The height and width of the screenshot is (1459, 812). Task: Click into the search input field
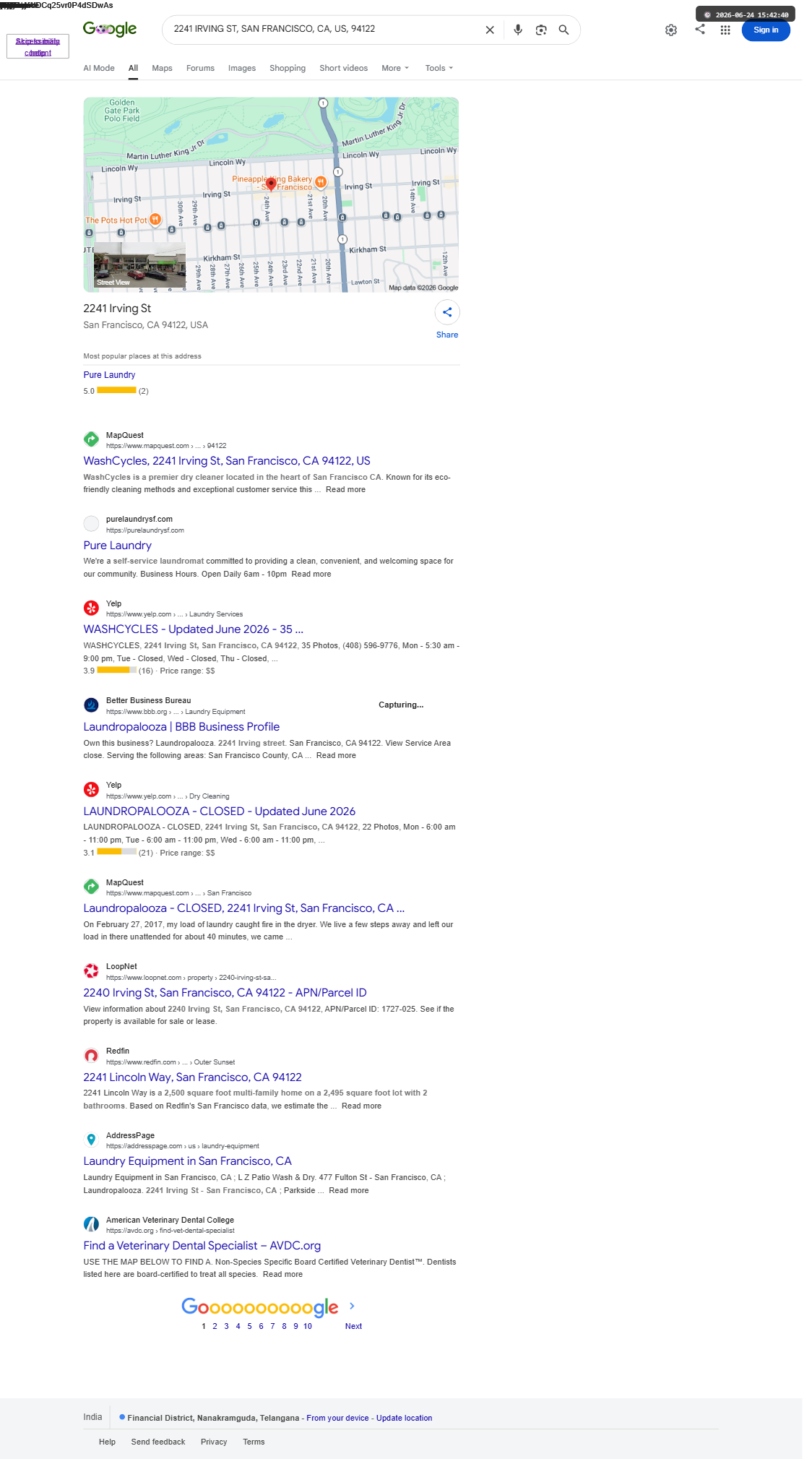point(324,29)
